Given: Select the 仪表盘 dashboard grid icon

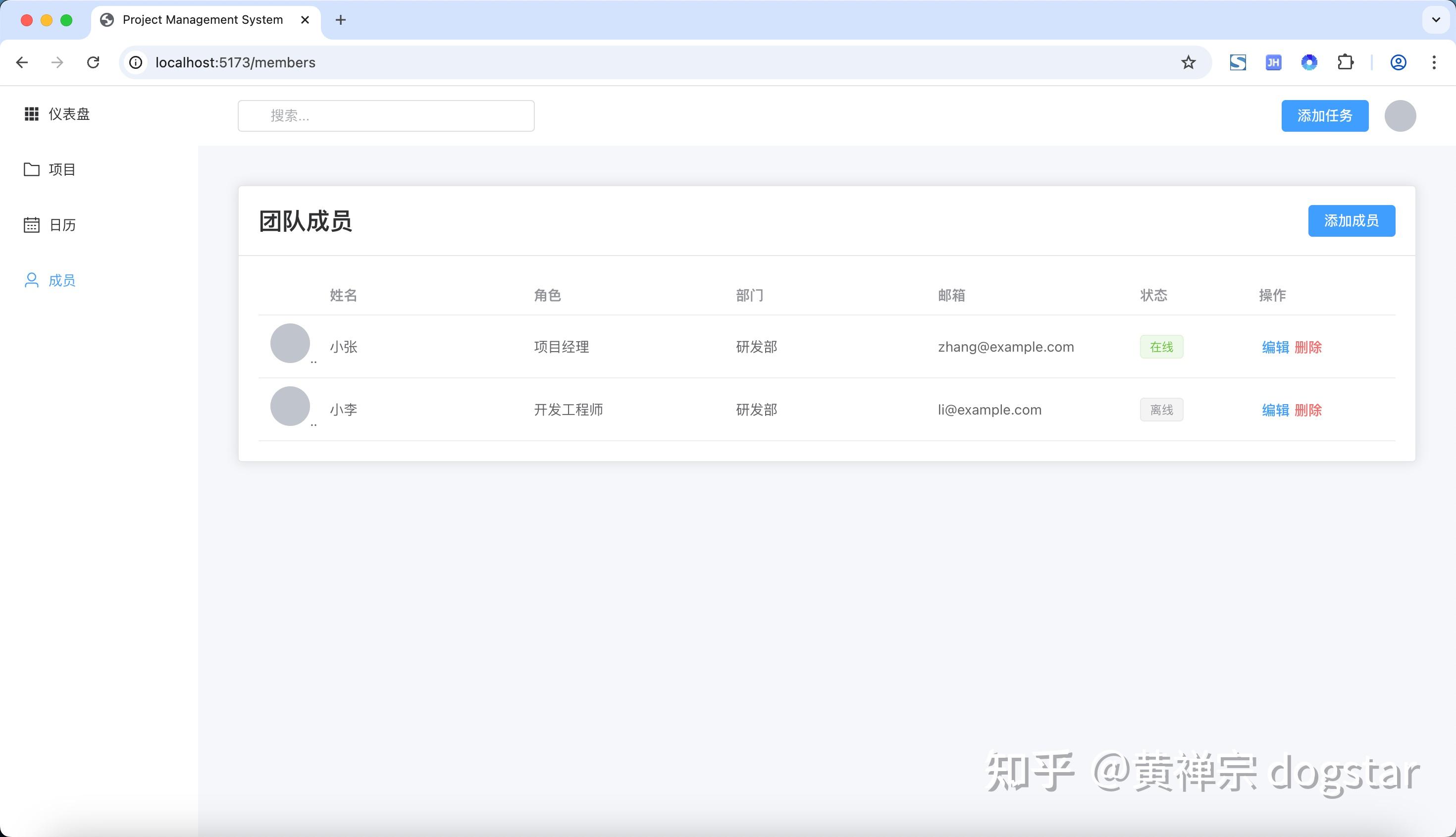Looking at the screenshot, I should tap(32, 114).
